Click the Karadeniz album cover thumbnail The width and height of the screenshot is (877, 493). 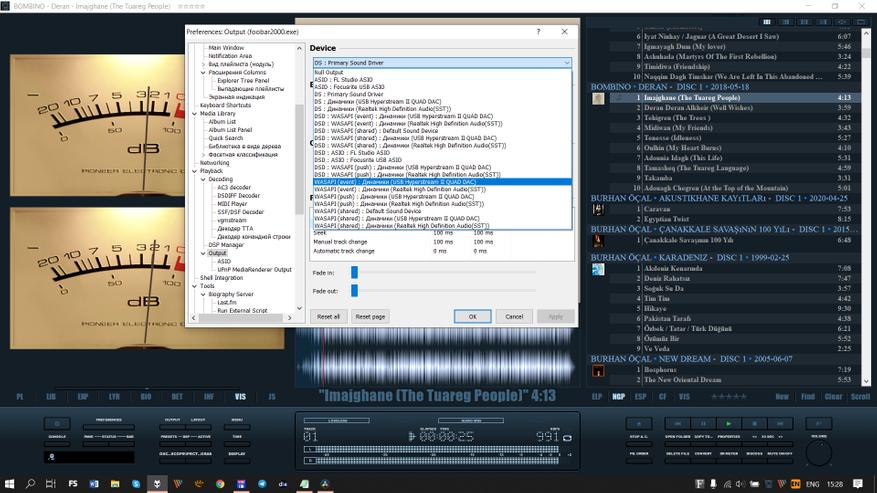[598, 269]
